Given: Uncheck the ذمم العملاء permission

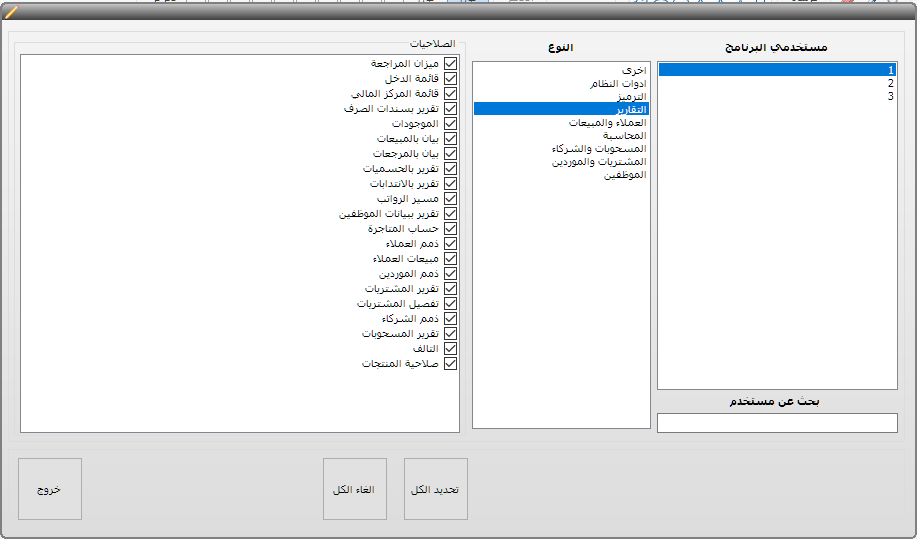Looking at the screenshot, I should 450,243.
